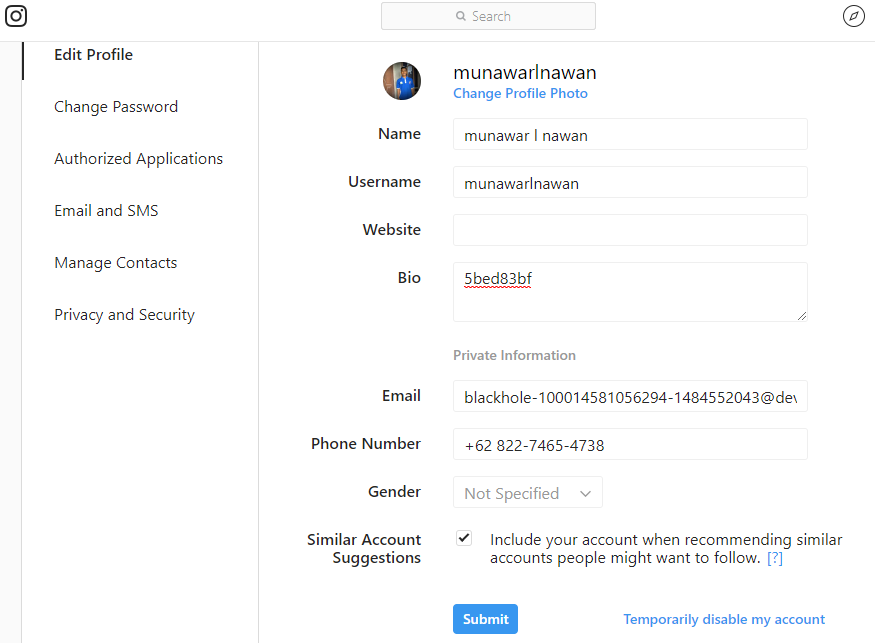
Task: Click into the Name field
Action: (630, 134)
